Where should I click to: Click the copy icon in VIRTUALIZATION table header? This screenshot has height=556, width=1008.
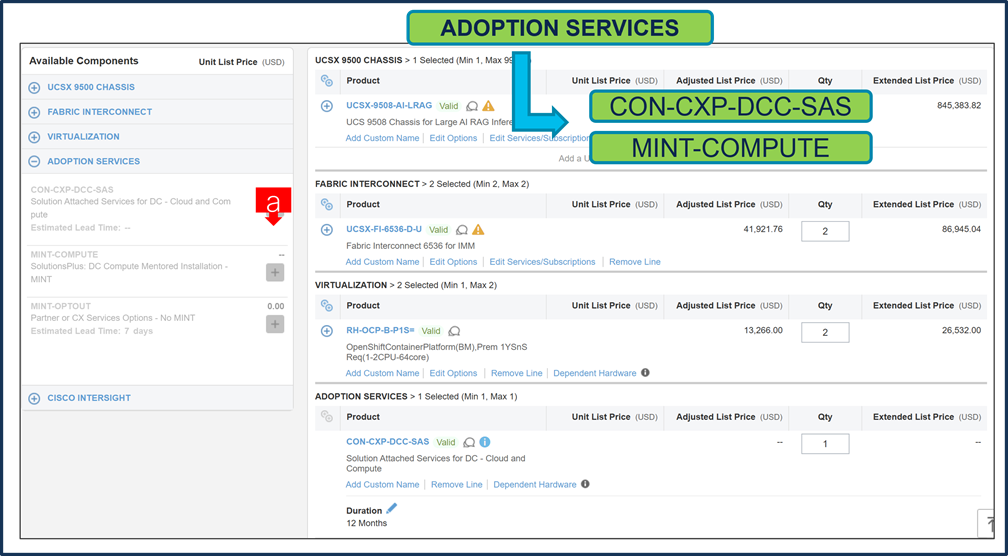click(327, 306)
